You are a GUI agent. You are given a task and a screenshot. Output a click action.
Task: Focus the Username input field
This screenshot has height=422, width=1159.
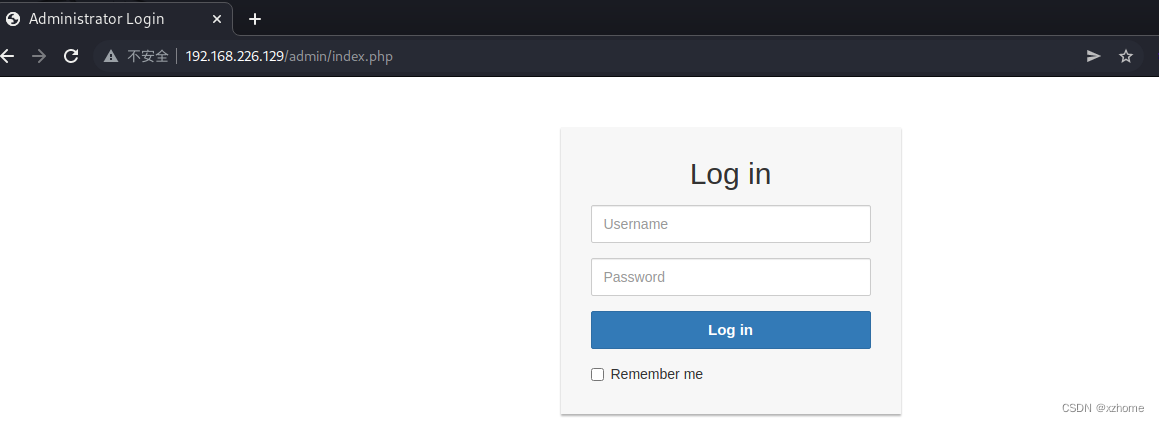[x=730, y=224]
